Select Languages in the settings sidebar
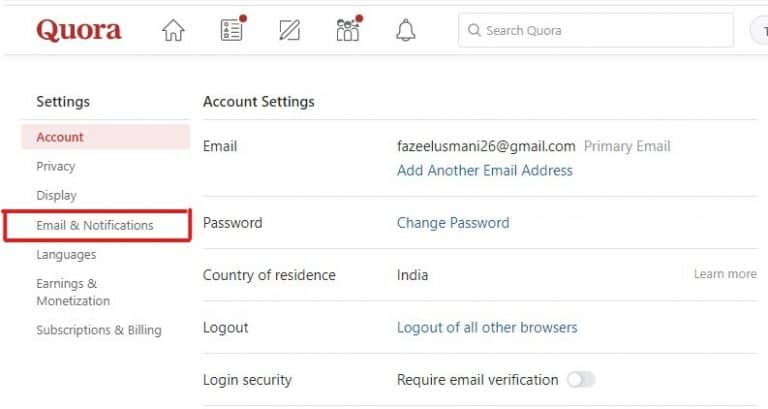This screenshot has width=768, height=409. 66,255
